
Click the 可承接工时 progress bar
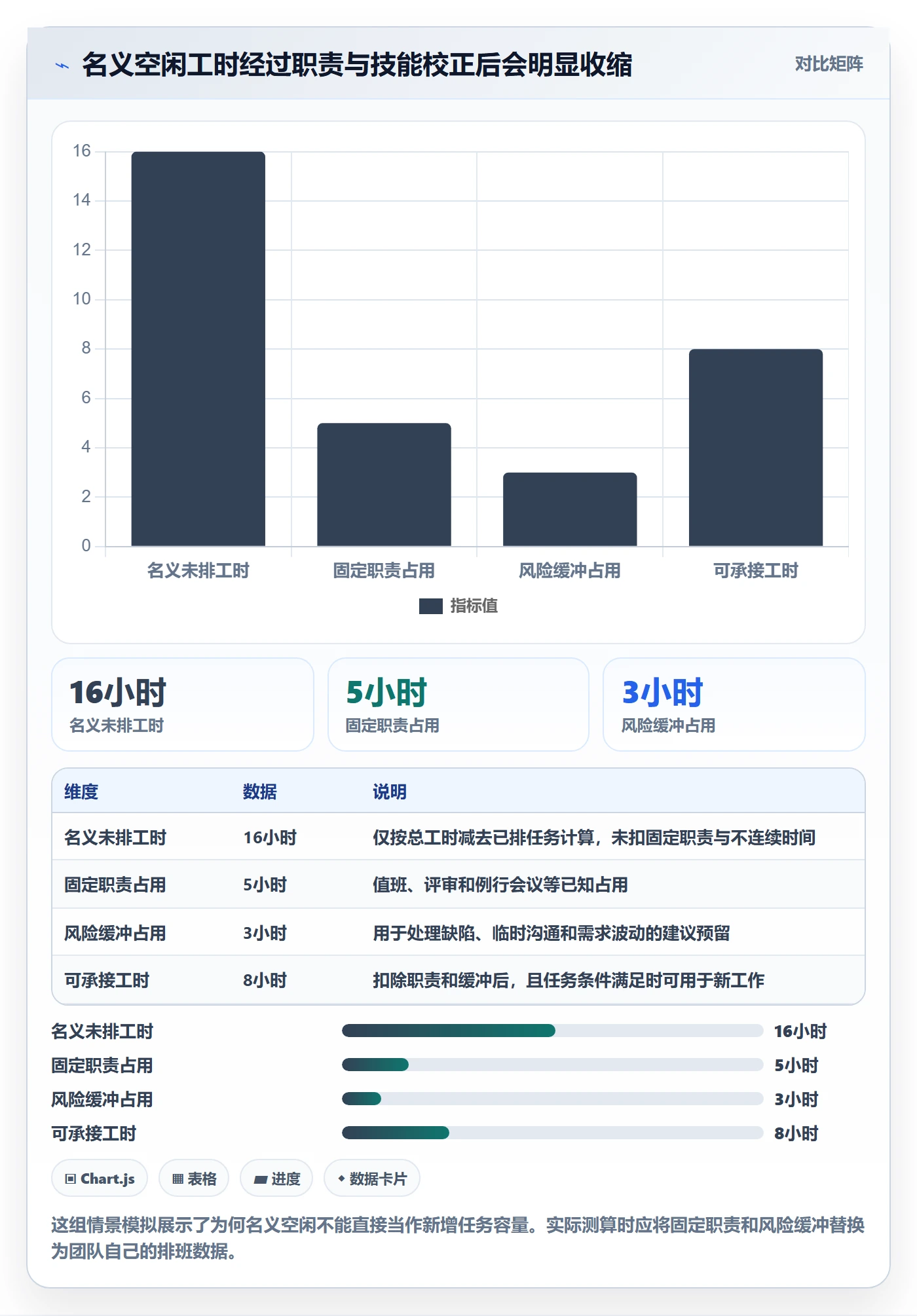click(552, 1133)
